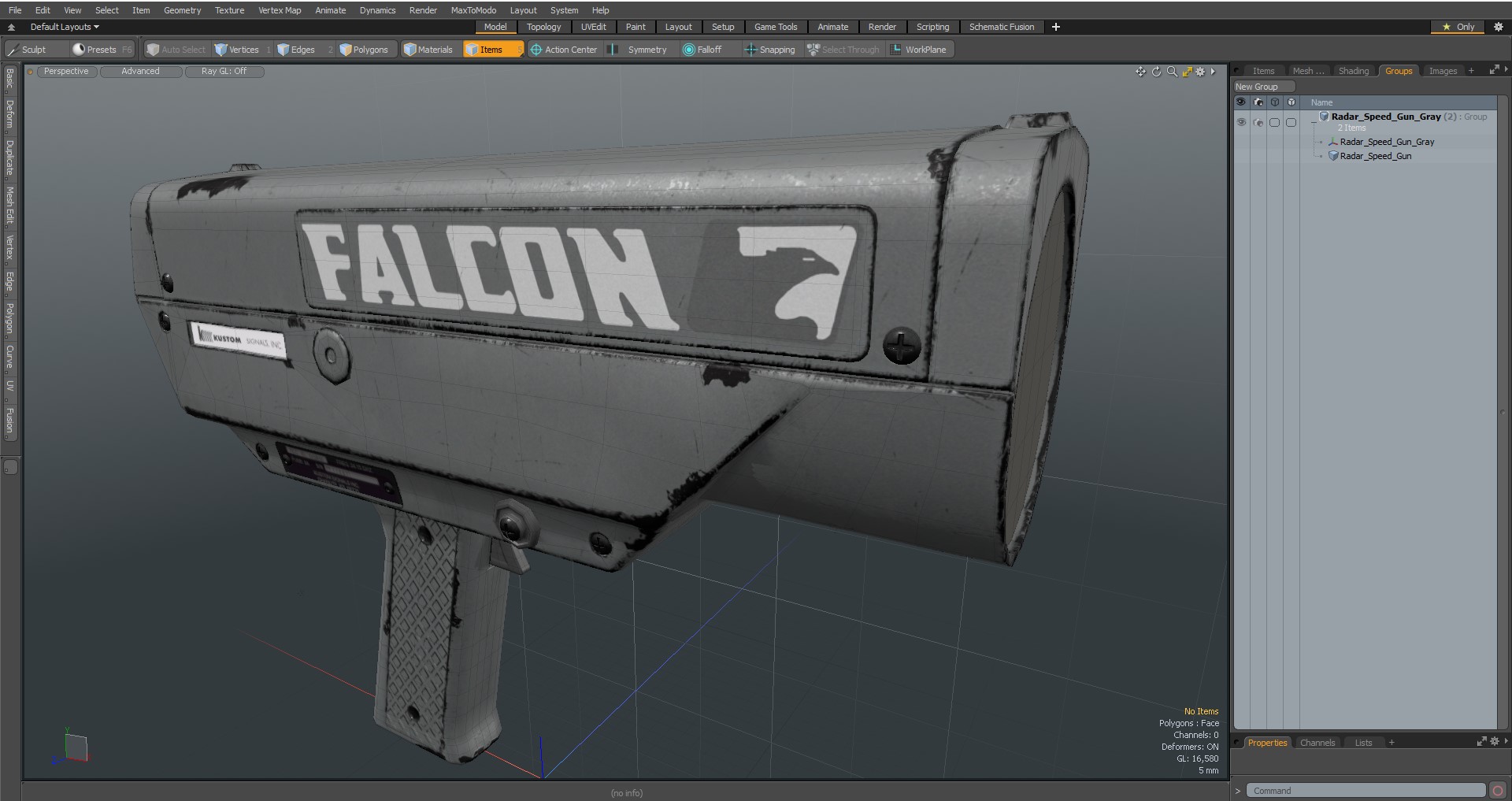
Task: Toggle render camera for Radar_Speed_Gun_Gray group
Action: click(1258, 123)
